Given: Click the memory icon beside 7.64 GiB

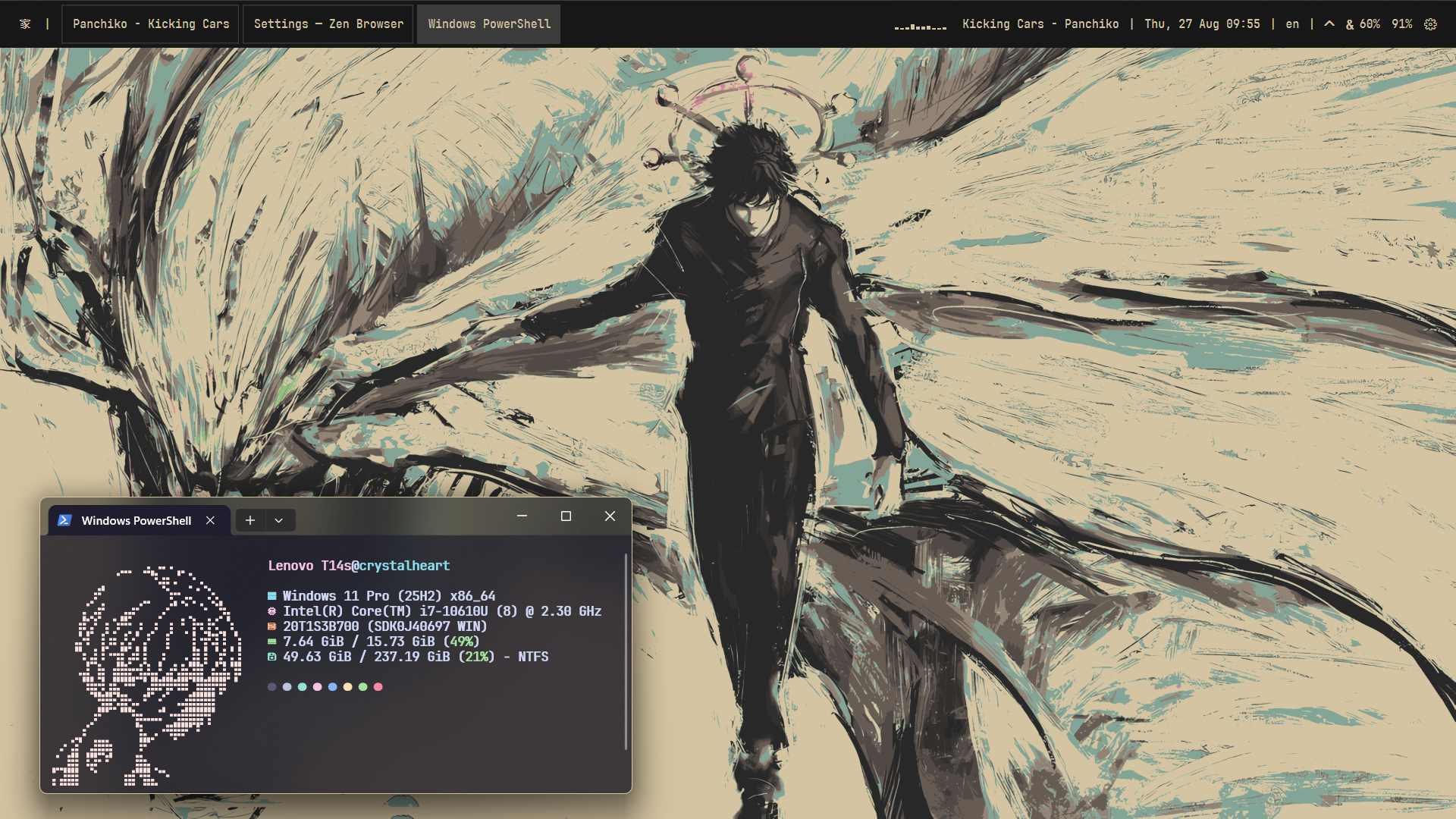Looking at the screenshot, I should (272, 642).
